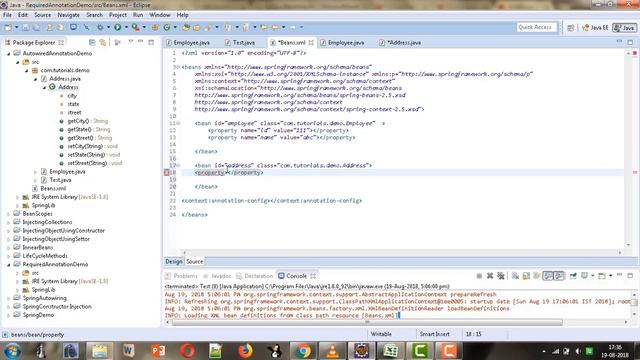This screenshot has height=360, width=640.
Task: Click the Clear Console icon
Action: [516, 276]
